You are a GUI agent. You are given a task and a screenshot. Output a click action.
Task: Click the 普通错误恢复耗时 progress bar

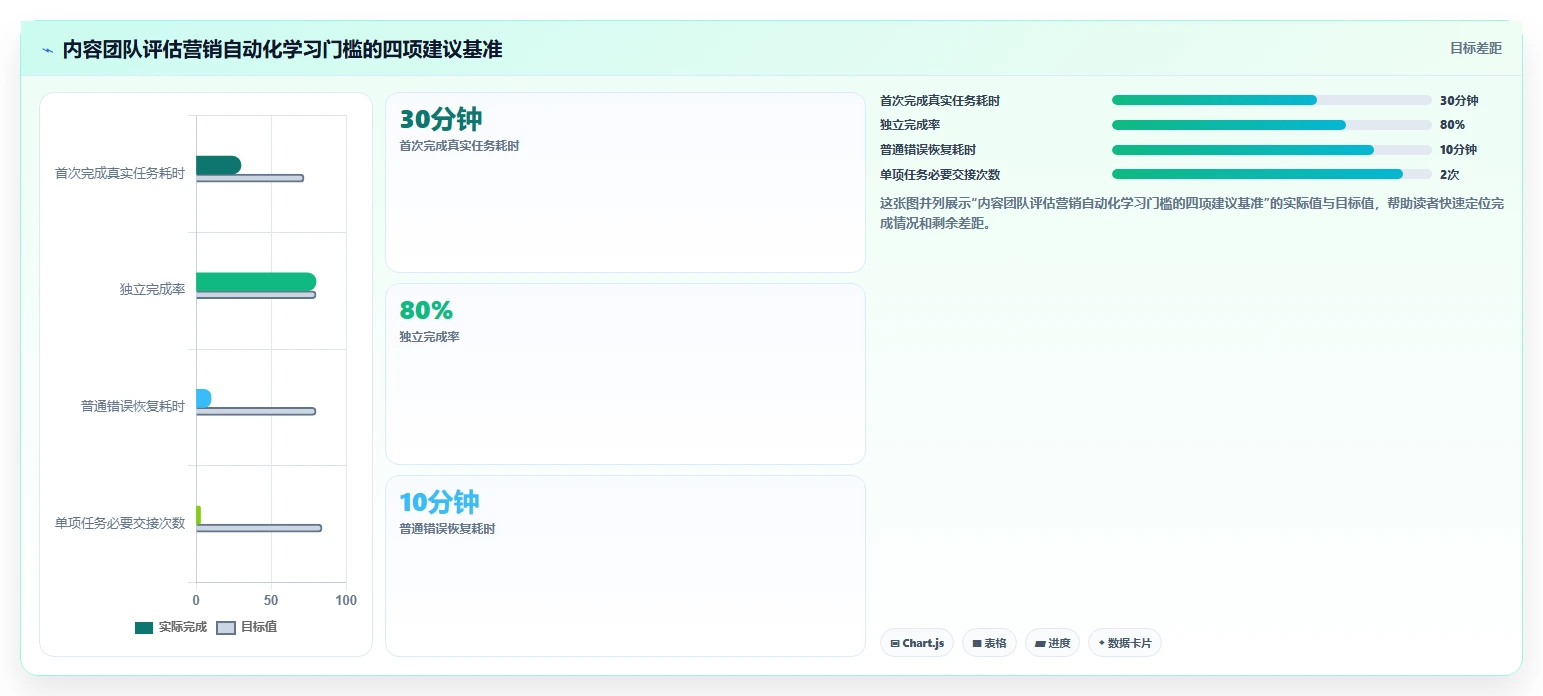click(x=1272, y=150)
